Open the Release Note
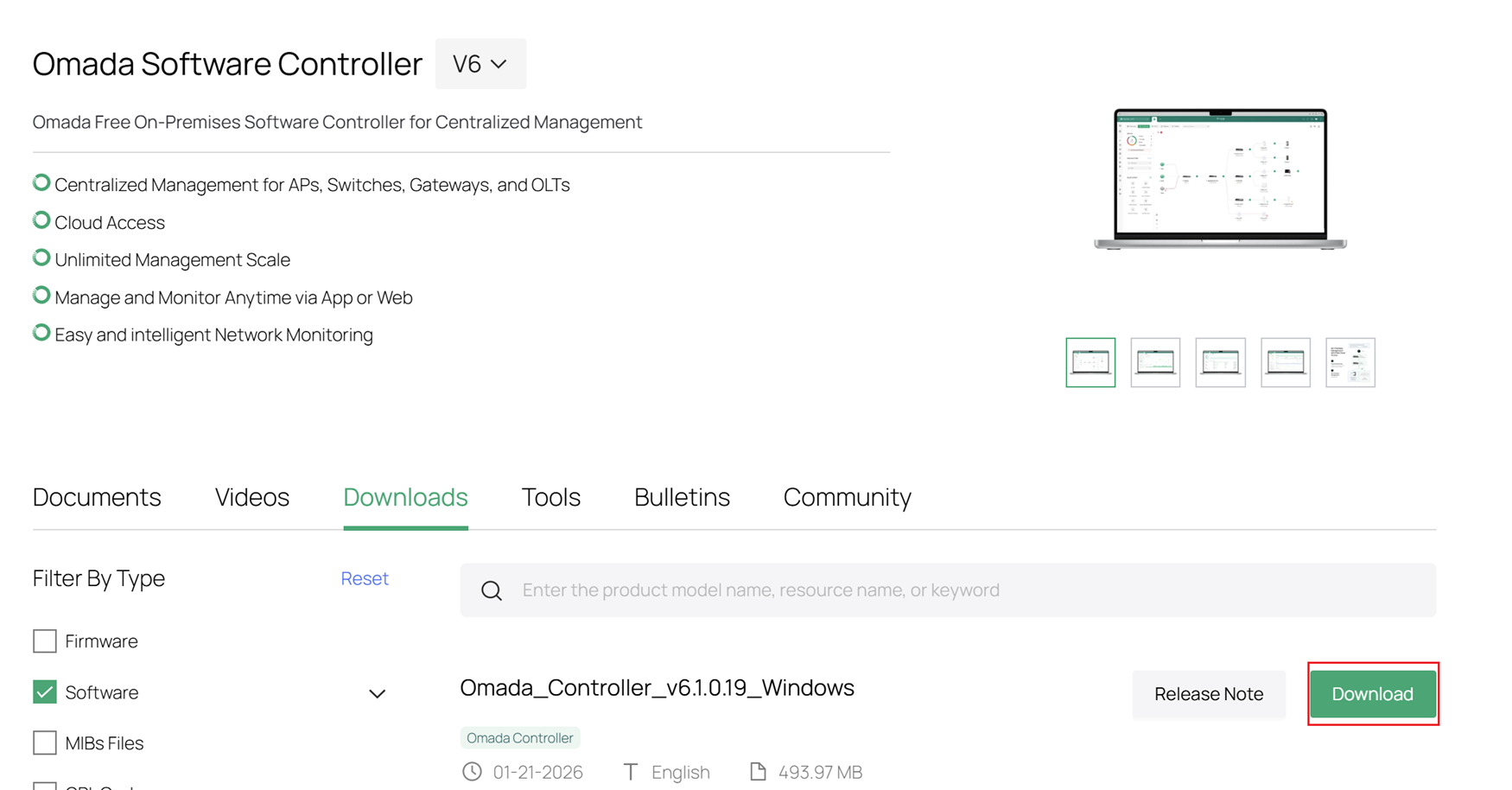1512x790 pixels. 1208,694
